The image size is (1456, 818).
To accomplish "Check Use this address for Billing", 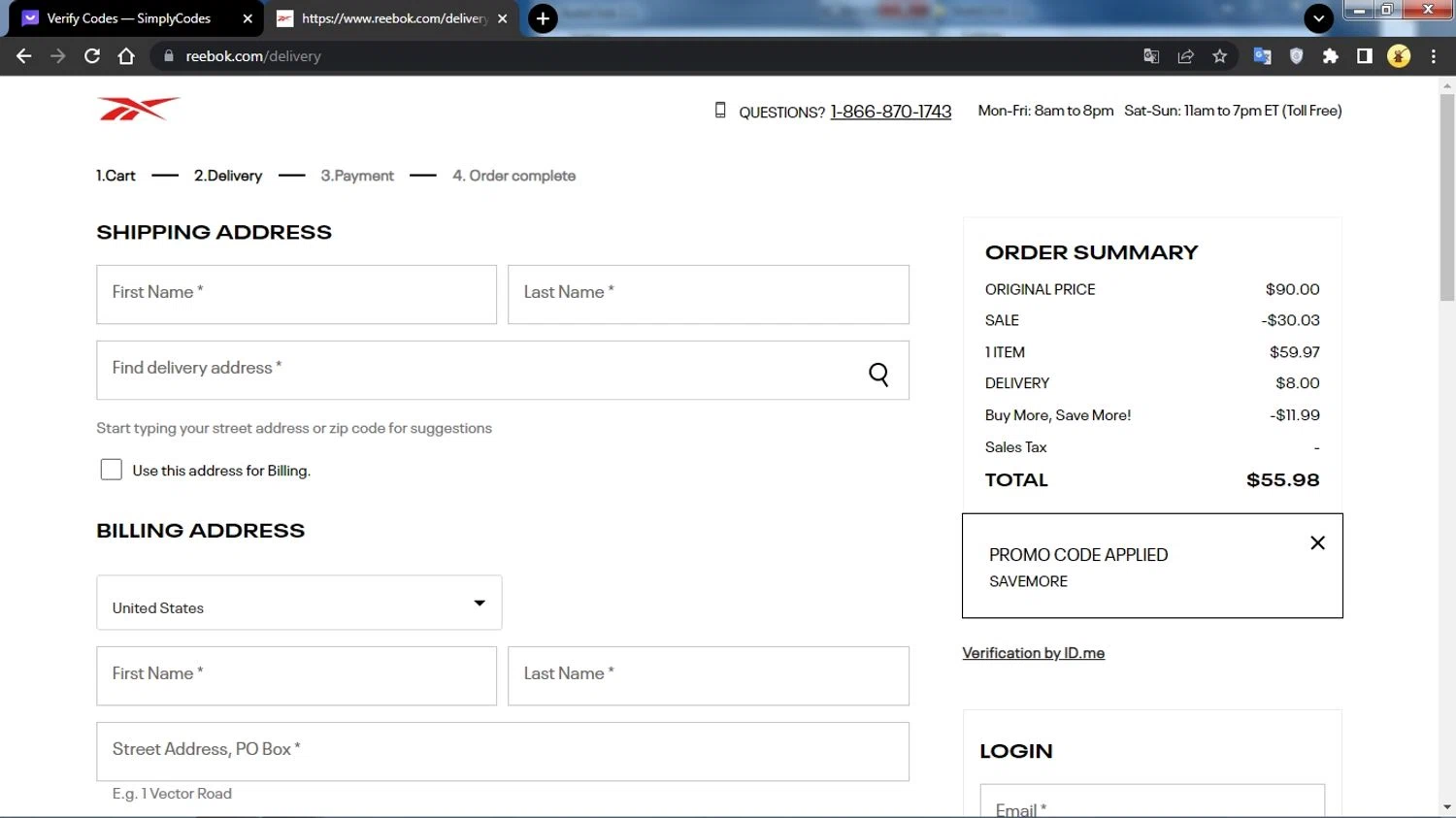I will pyautogui.click(x=112, y=470).
